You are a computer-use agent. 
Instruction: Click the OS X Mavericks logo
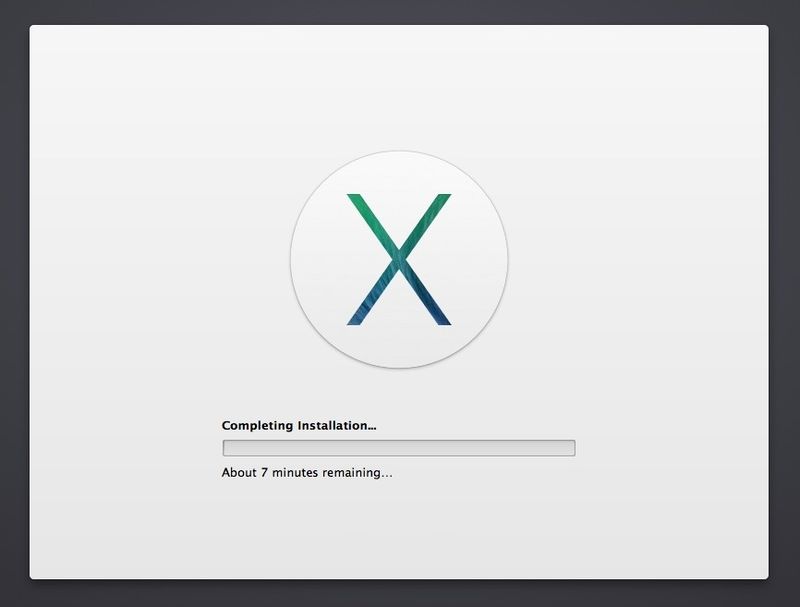(399, 259)
